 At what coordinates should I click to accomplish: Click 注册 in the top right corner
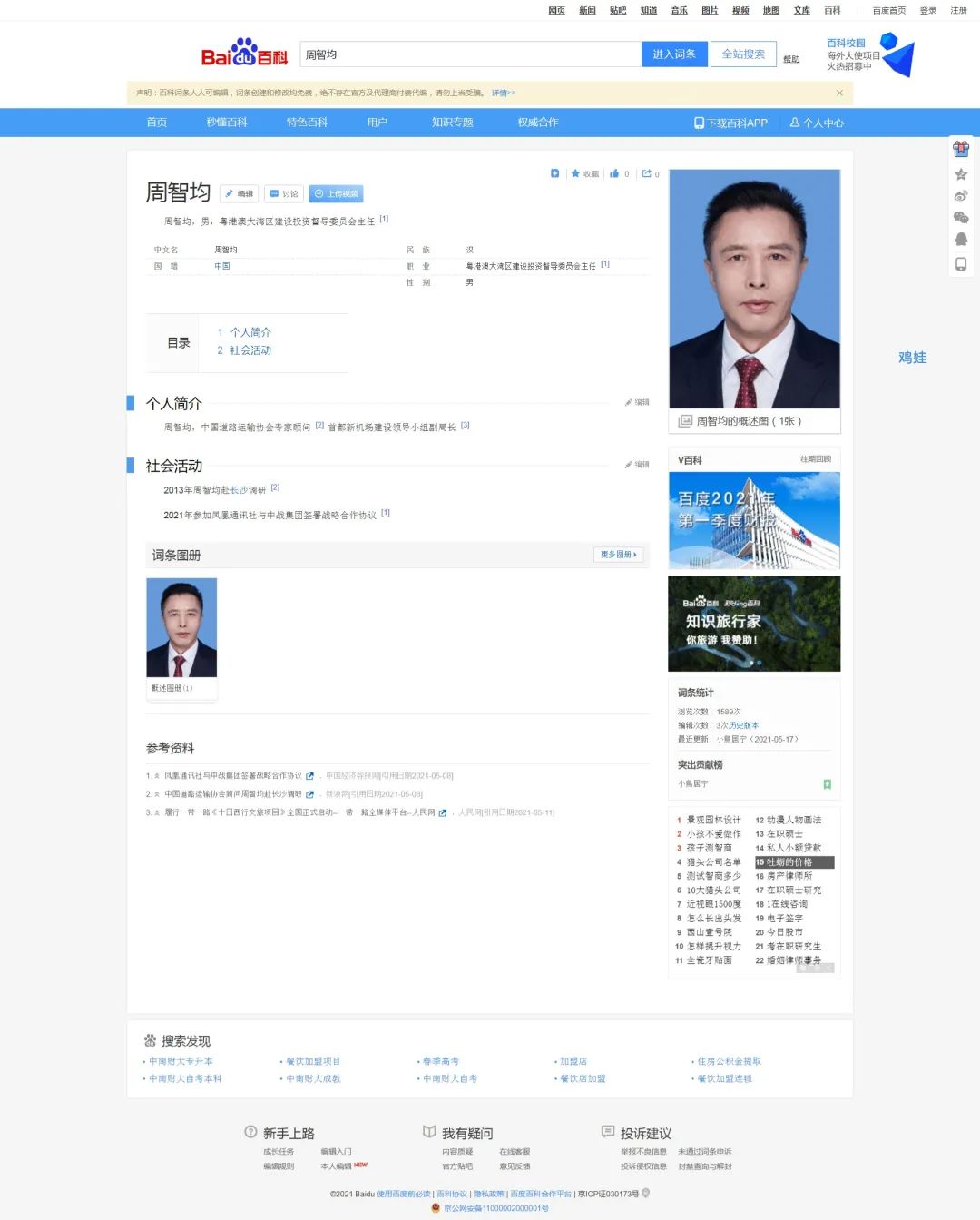(959, 11)
